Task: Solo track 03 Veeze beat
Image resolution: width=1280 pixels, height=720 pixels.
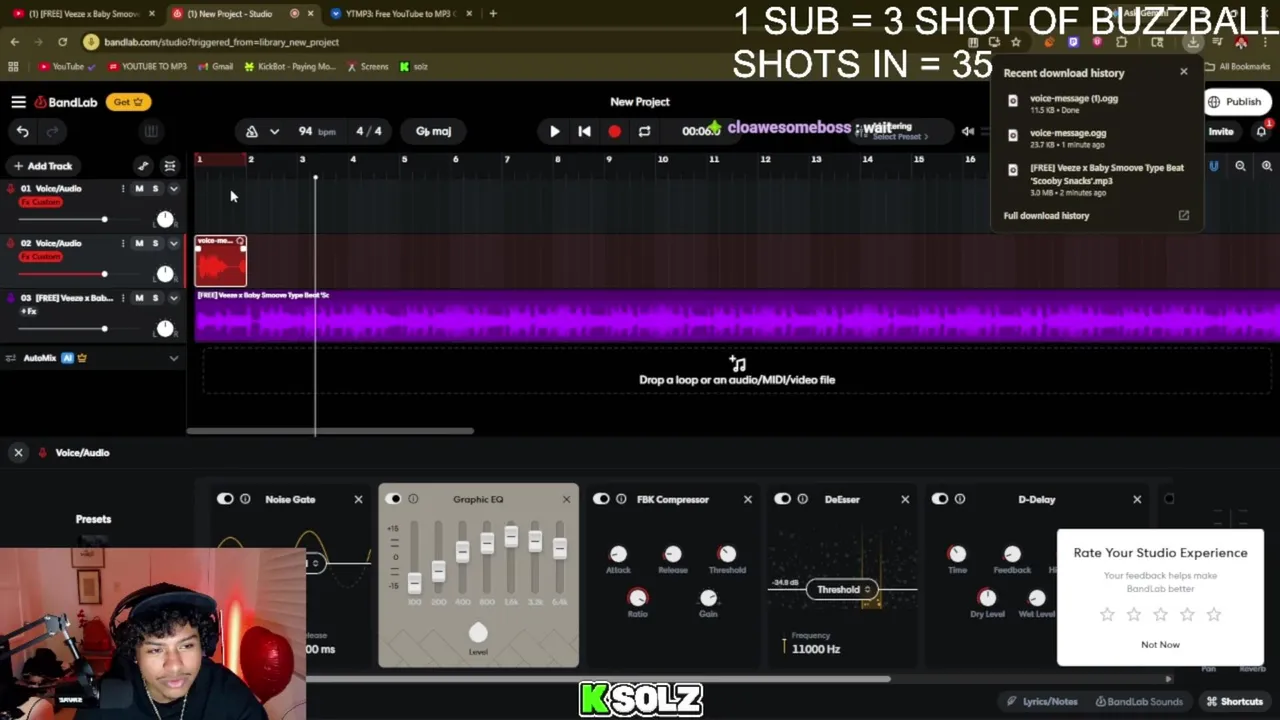Action: point(155,298)
